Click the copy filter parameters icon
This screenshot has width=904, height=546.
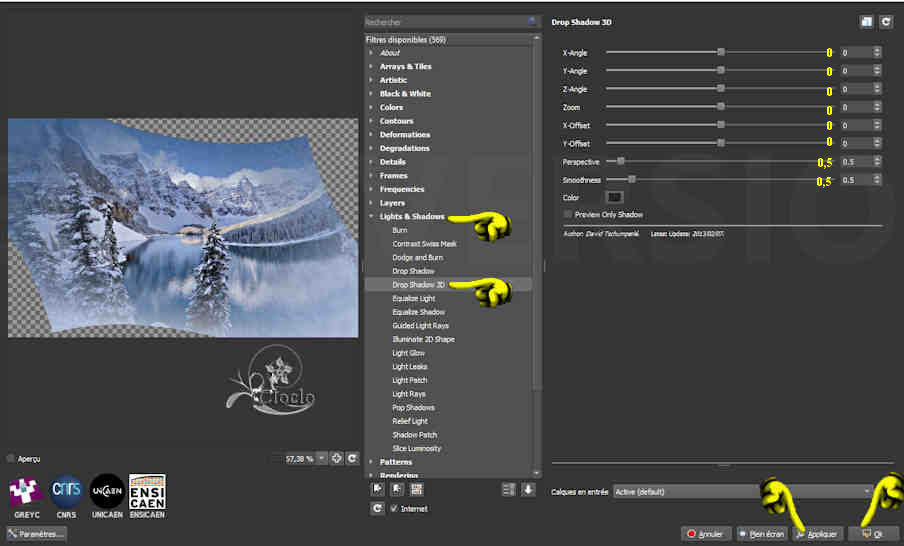(866, 21)
